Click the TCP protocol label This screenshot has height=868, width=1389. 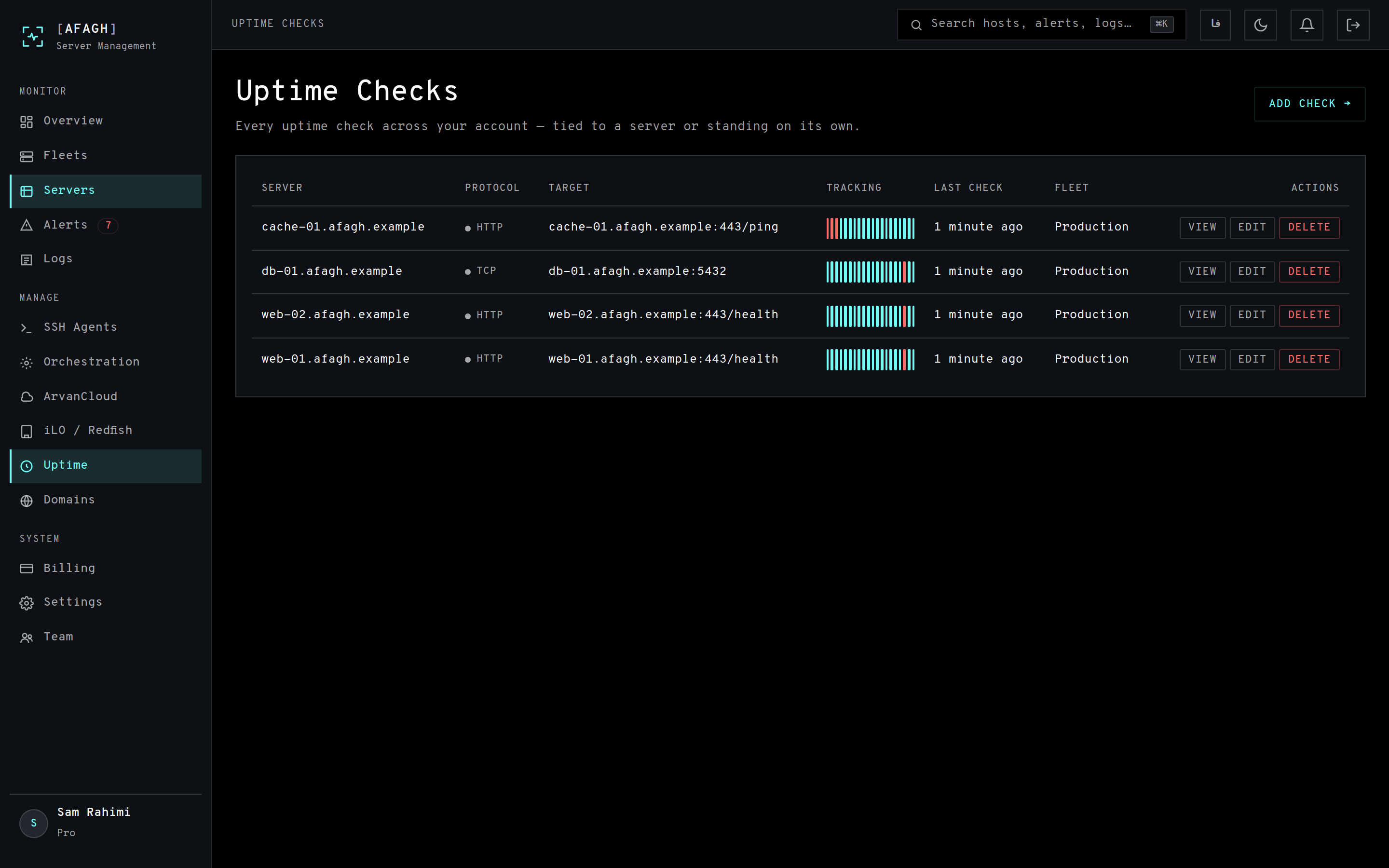pos(486,271)
